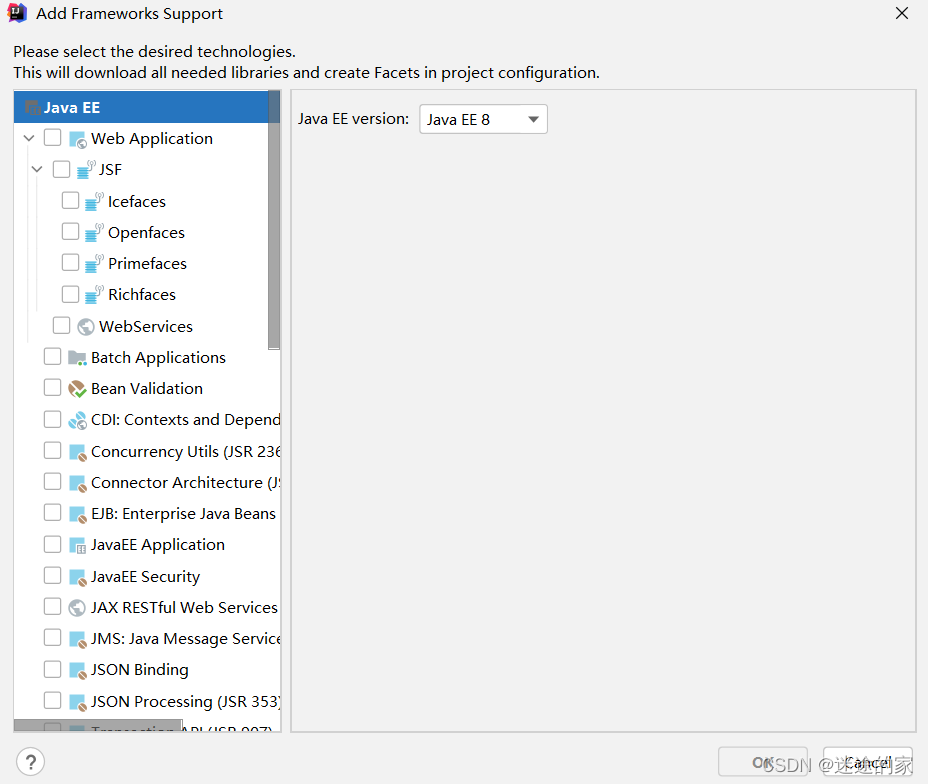Click the Richfaces library icon
Image resolution: width=928 pixels, height=784 pixels.
pos(95,294)
